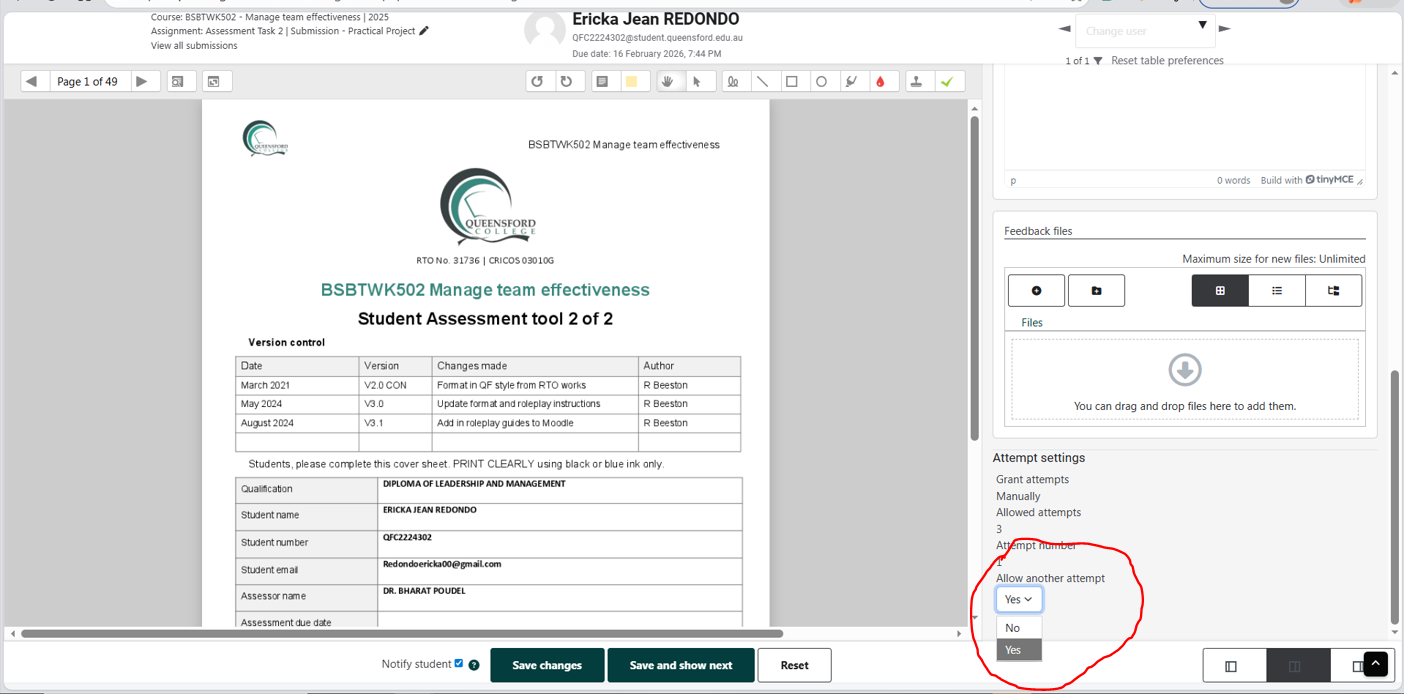Expand the Allow another attempt dropdown
Image resolution: width=1404 pixels, height=694 pixels.
[1019, 599]
